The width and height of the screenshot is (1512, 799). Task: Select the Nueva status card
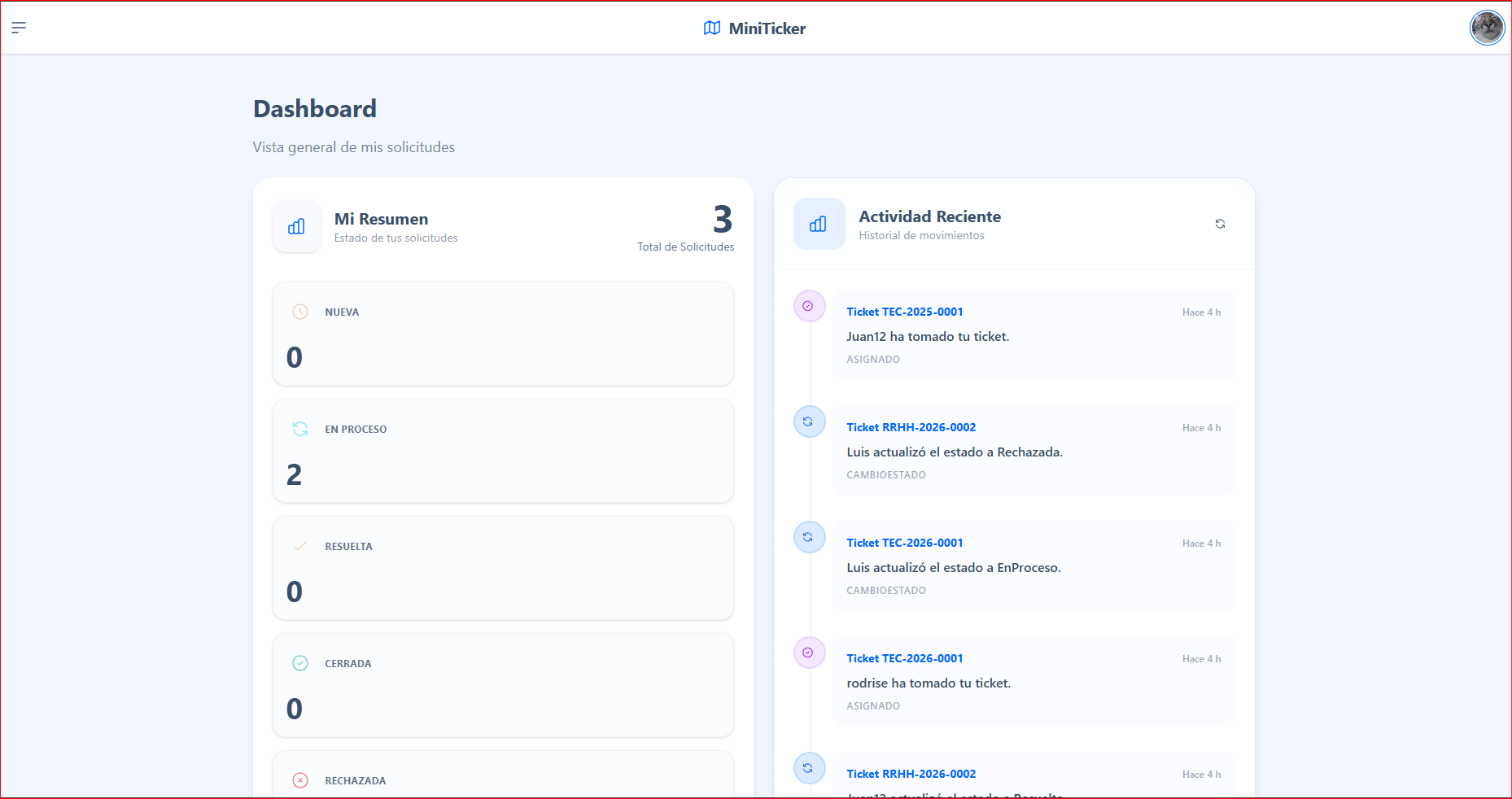coord(503,334)
